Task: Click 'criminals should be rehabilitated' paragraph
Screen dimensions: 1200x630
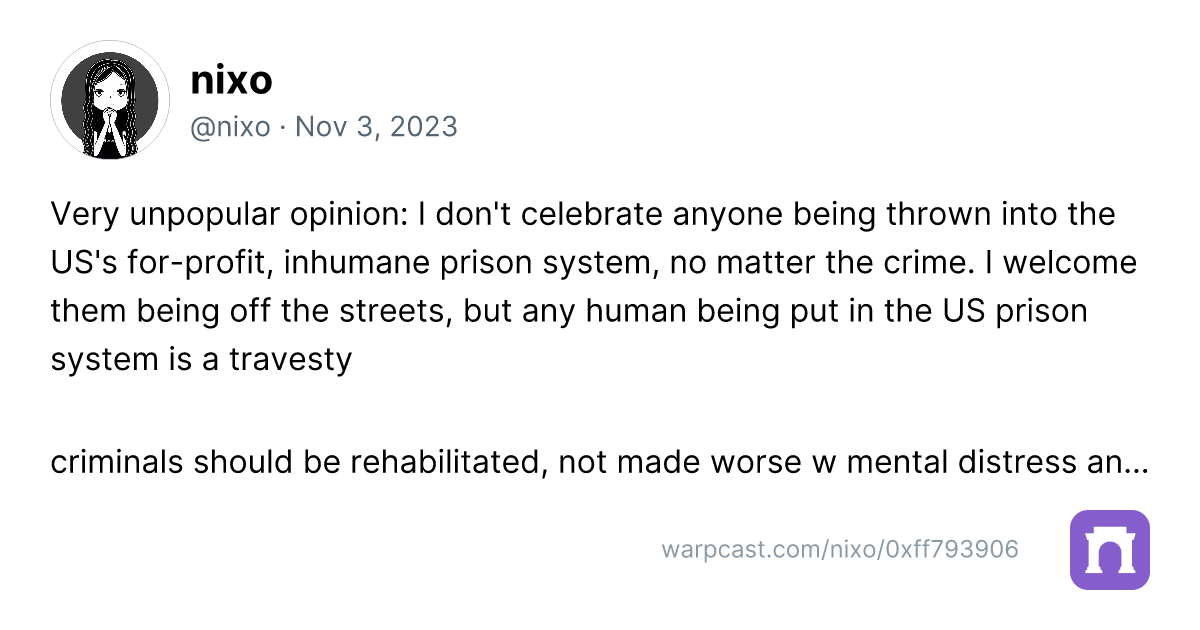Action: click(x=599, y=463)
